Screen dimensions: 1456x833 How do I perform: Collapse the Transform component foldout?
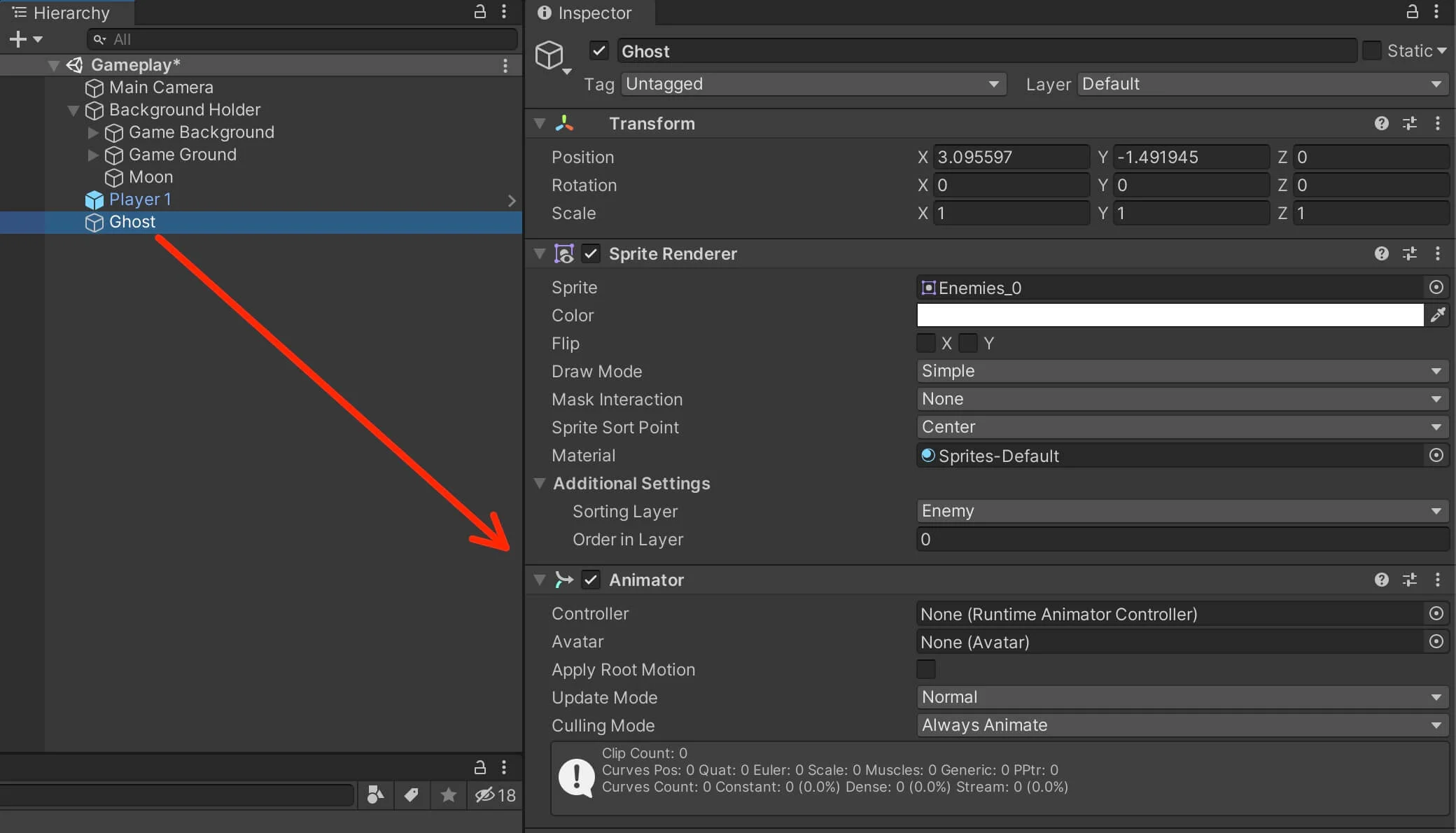click(540, 123)
